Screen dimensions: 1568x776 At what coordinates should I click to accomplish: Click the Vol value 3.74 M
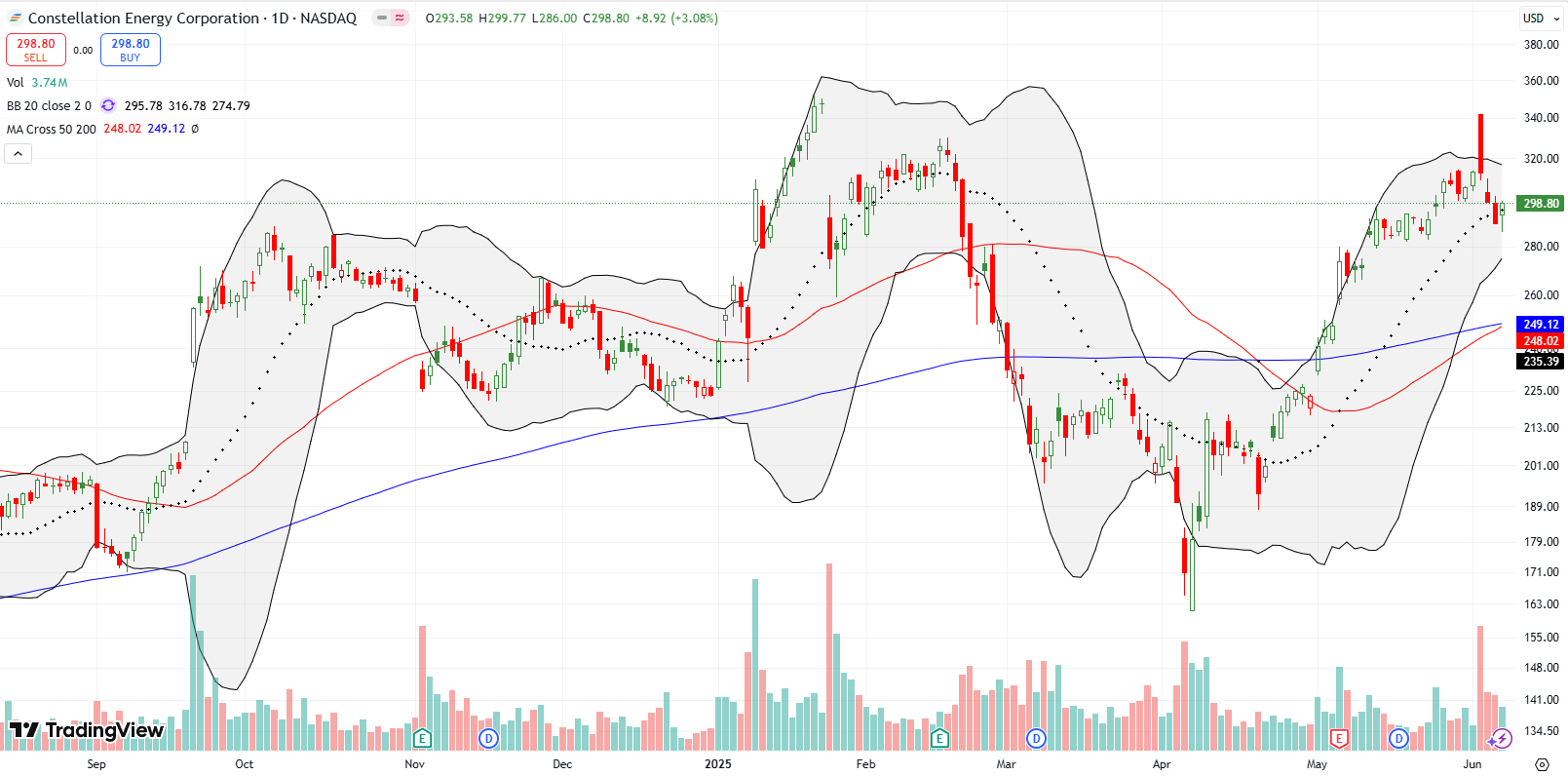point(49,83)
